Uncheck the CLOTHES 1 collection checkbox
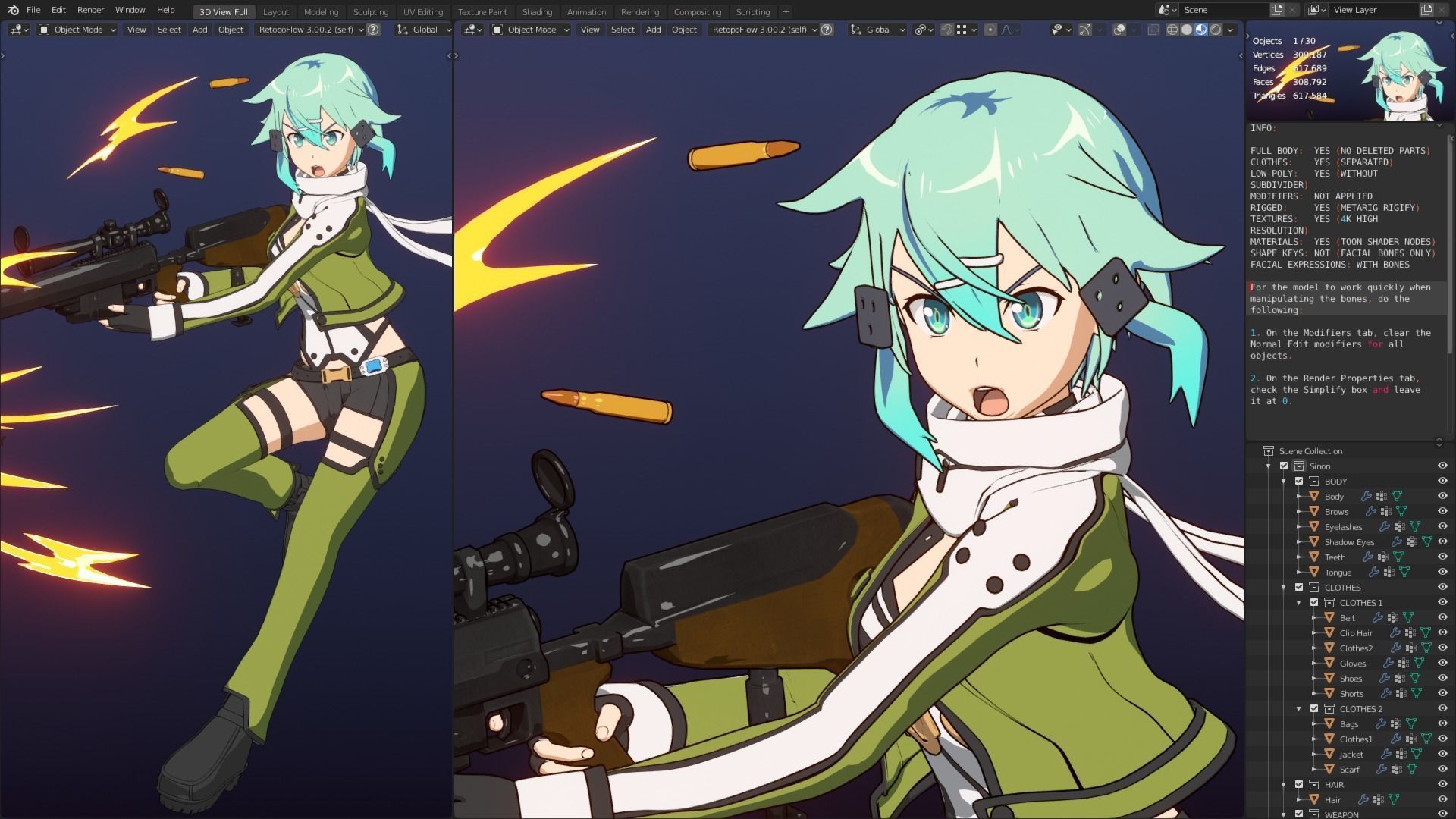 click(x=1314, y=602)
